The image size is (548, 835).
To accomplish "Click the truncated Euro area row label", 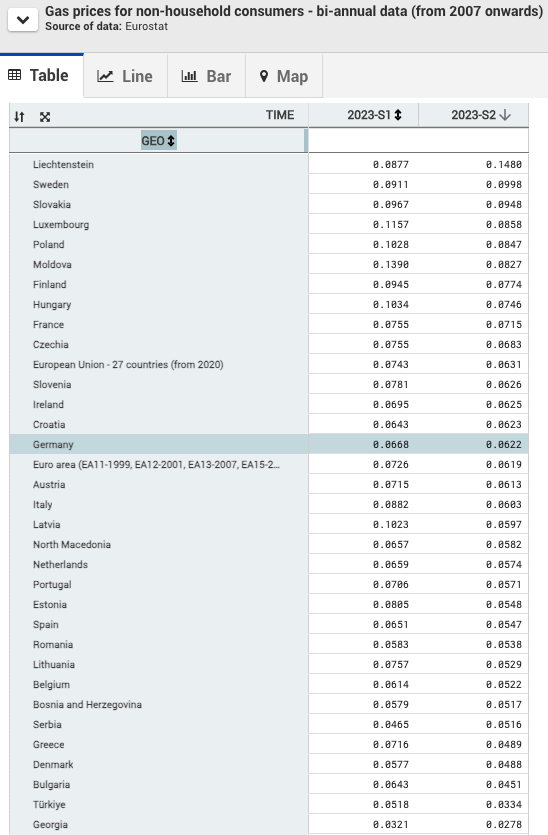I will pos(156,465).
